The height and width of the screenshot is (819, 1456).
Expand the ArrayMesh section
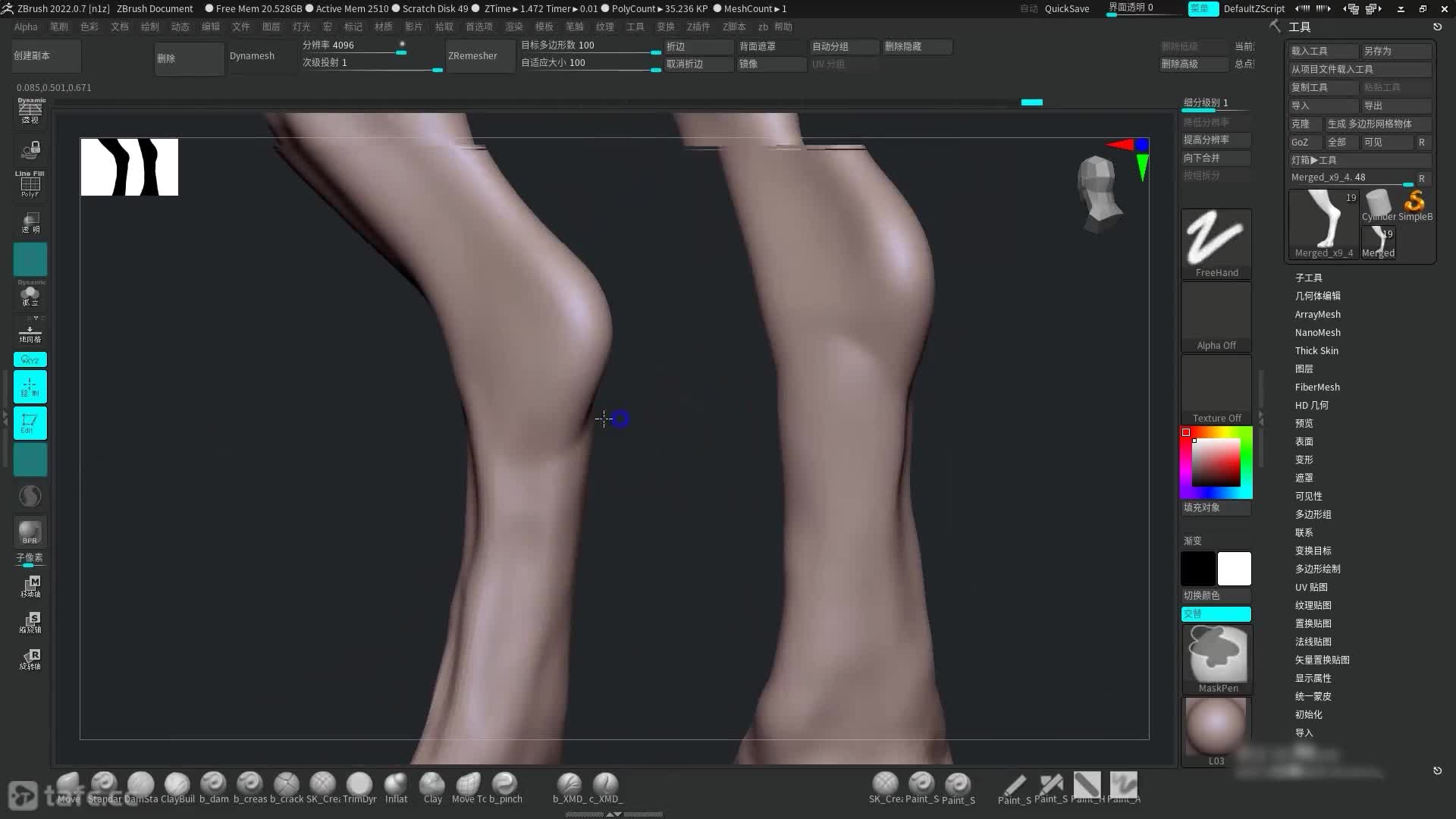(1318, 314)
